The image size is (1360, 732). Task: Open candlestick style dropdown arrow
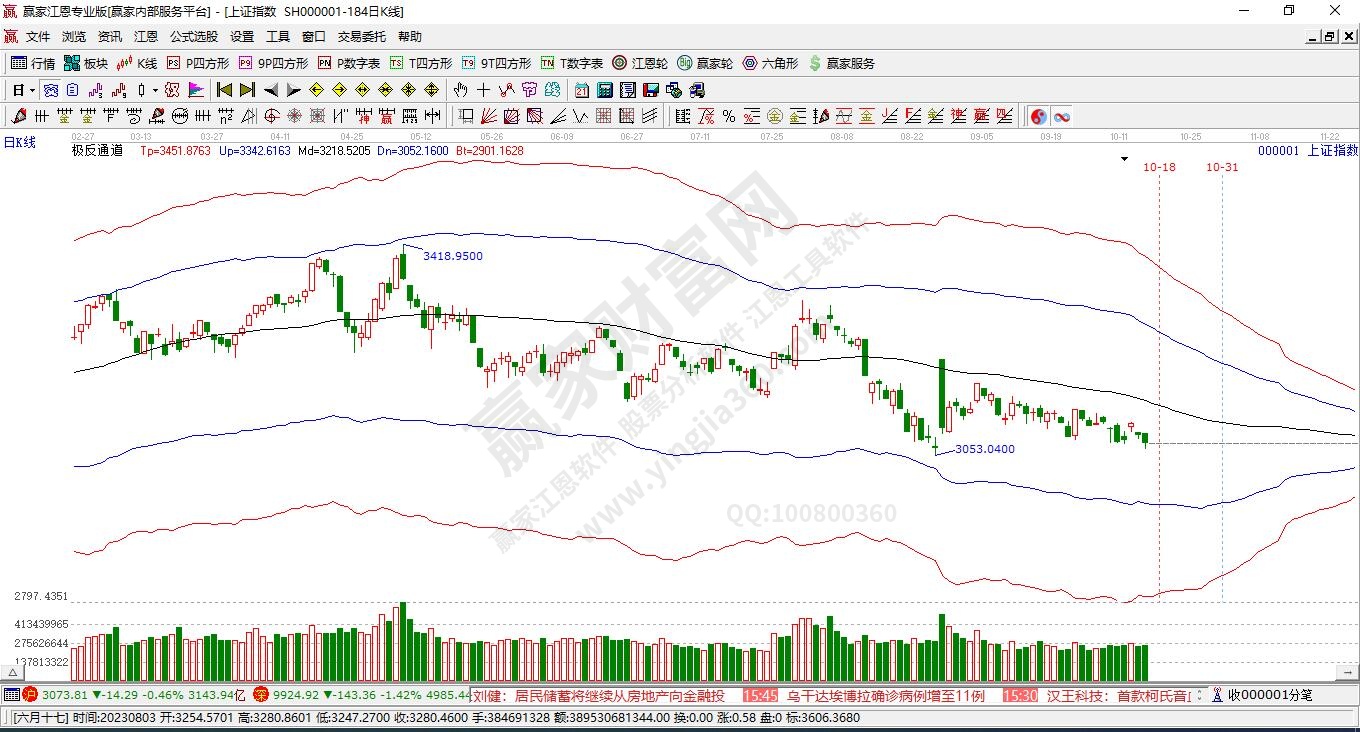(155, 90)
